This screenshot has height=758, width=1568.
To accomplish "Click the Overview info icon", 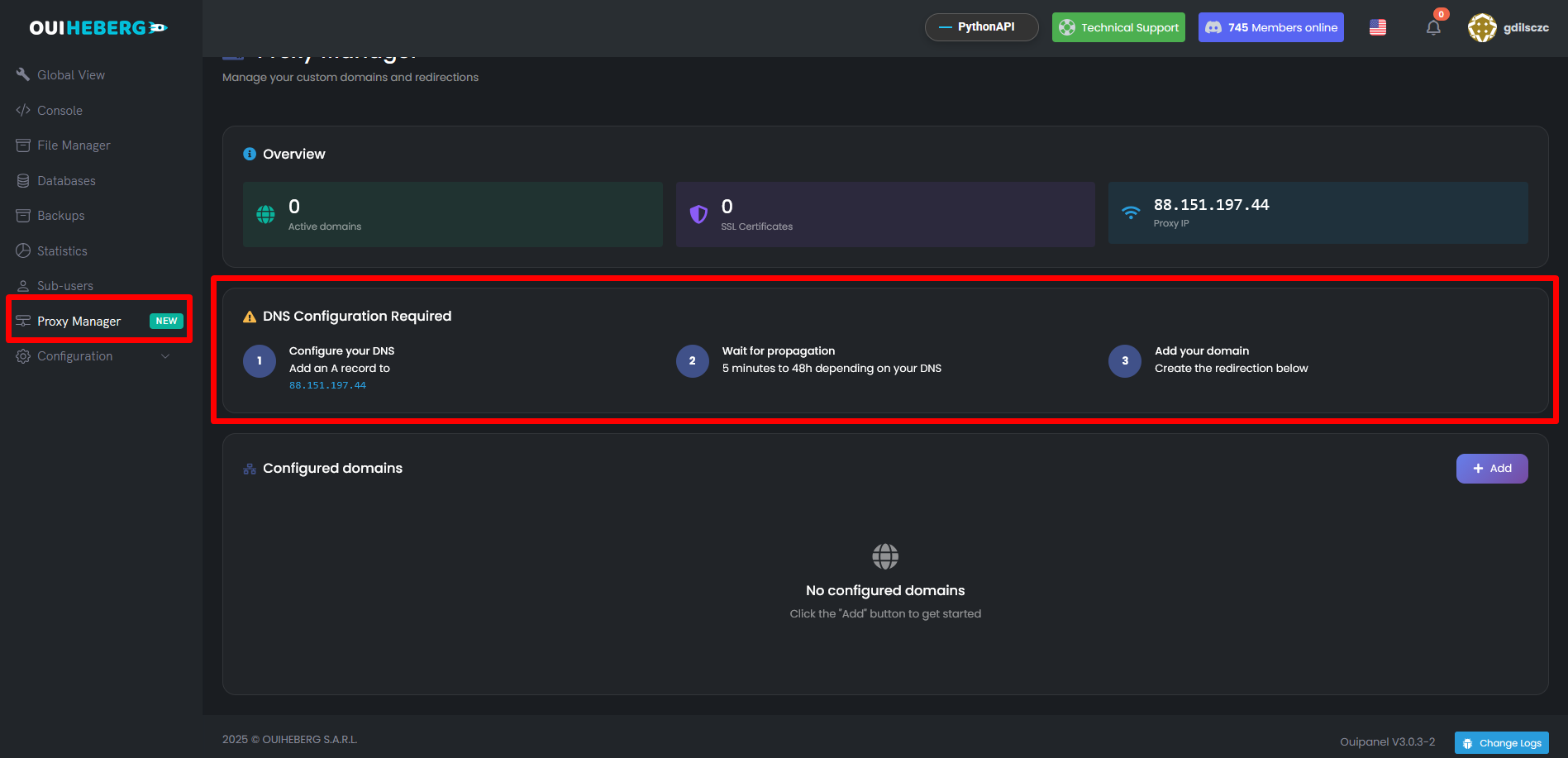I will pos(250,154).
